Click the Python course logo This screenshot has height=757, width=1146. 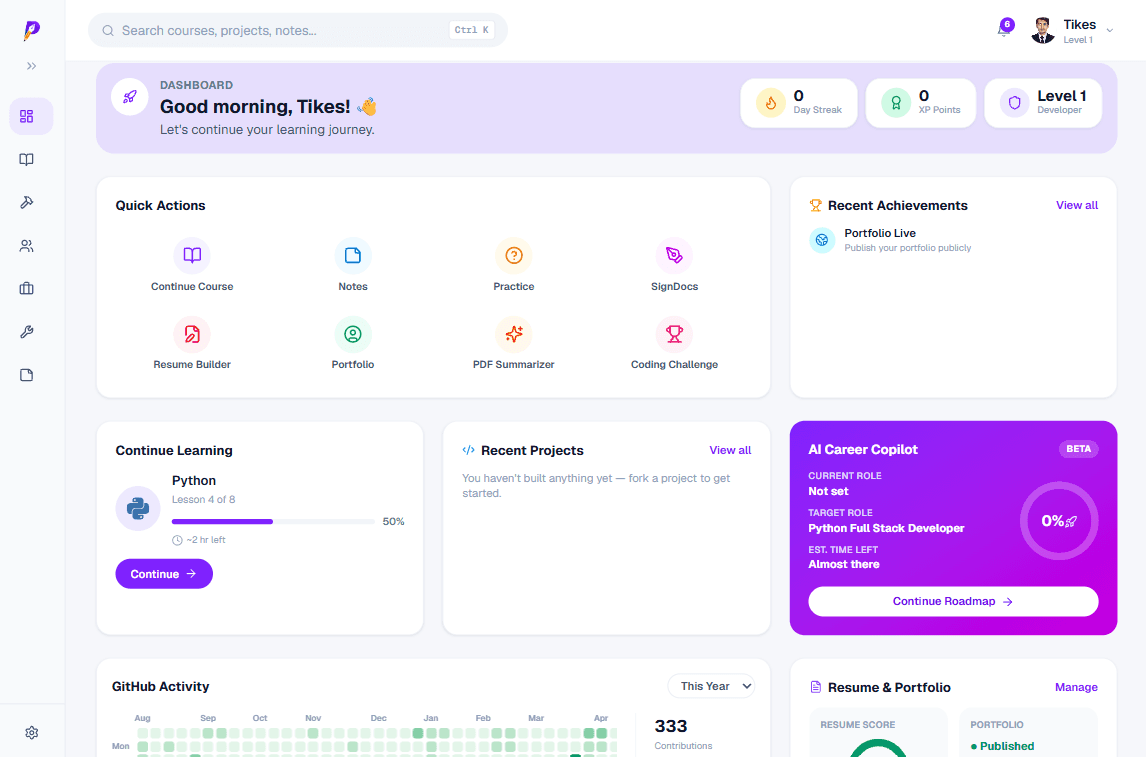tap(138, 508)
